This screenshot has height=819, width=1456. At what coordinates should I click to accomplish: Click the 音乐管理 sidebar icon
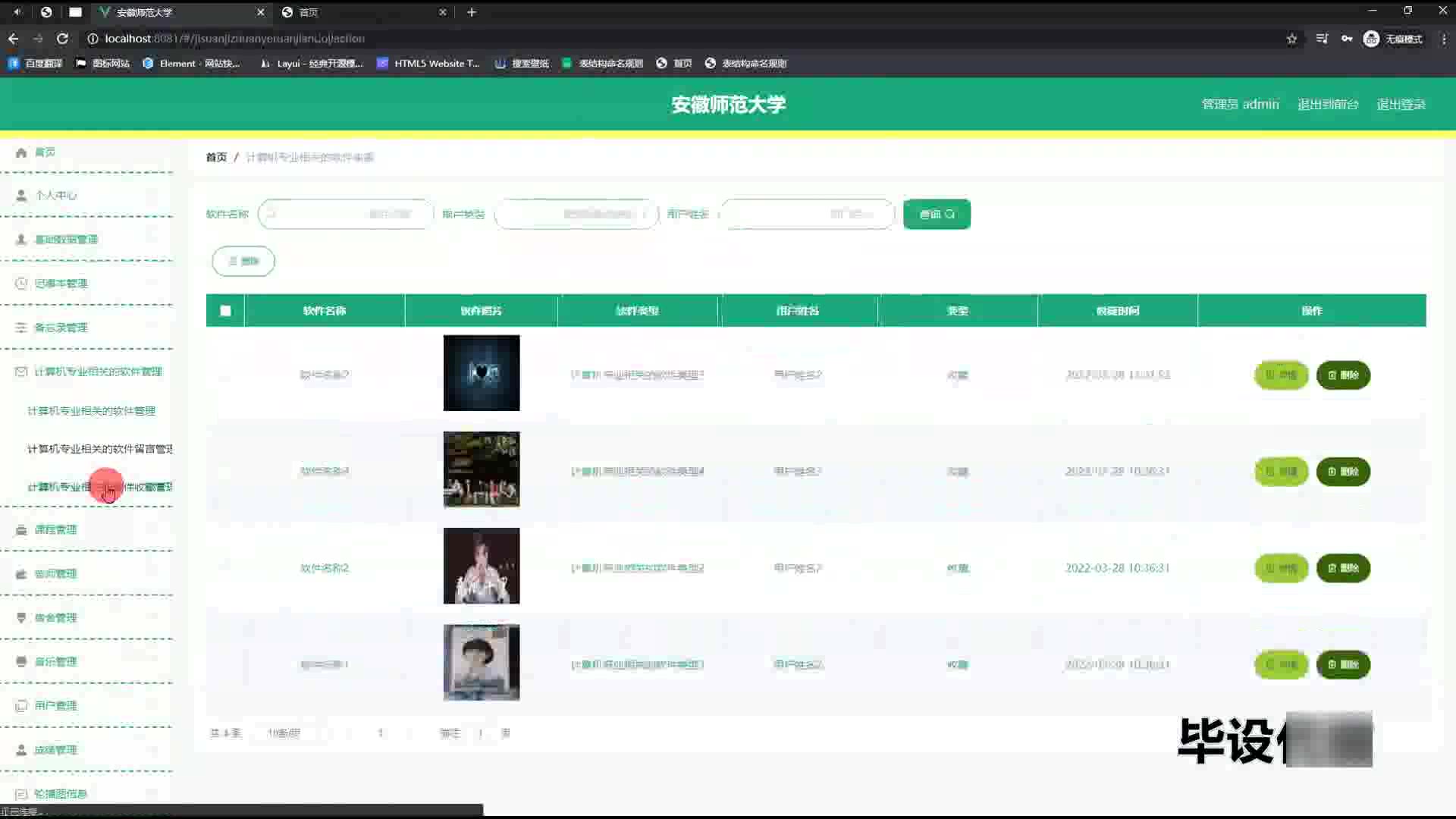21,661
